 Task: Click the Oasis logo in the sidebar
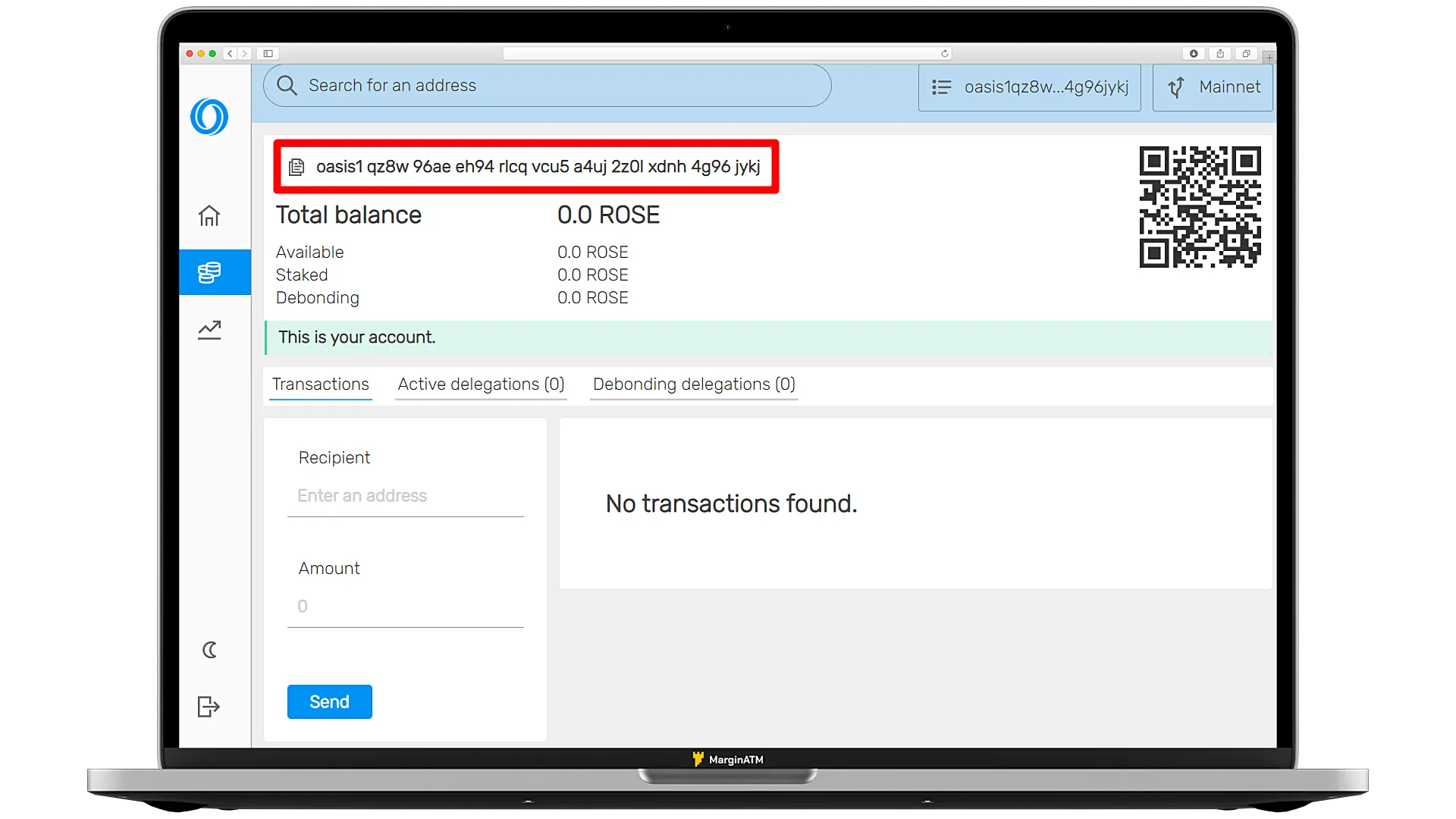pyautogui.click(x=209, y=117)
